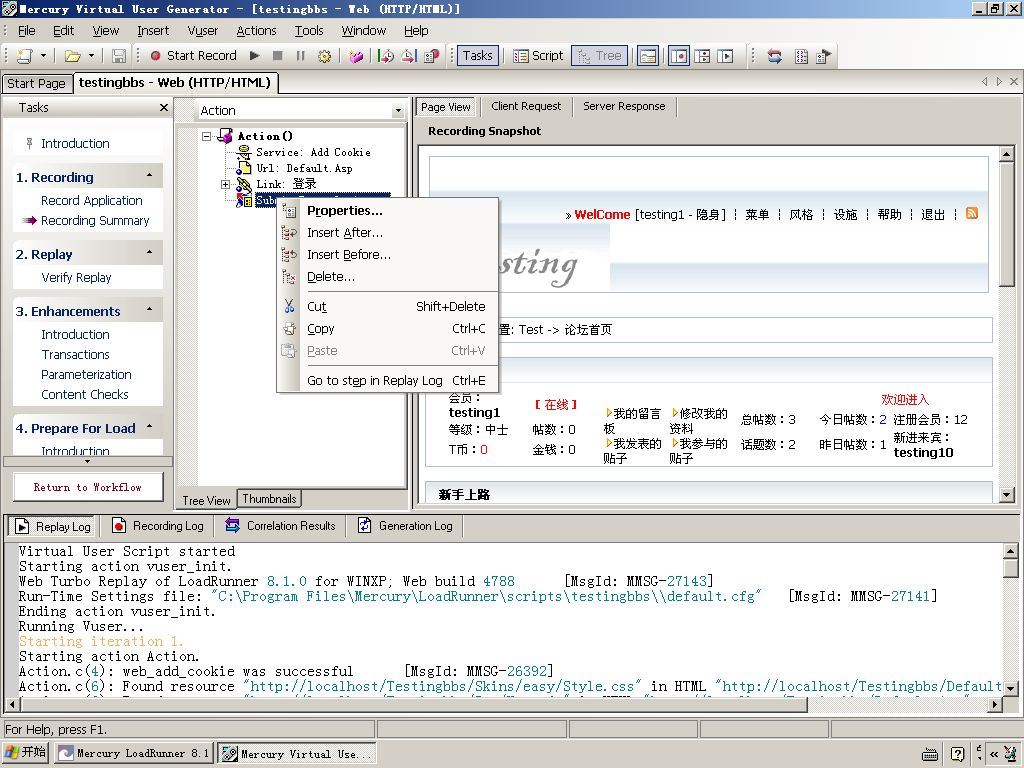Switch to Mercury LoadRunner 8.1 taskbar item
This screenshot has height=768, width=1024.
tap(134, 753)
